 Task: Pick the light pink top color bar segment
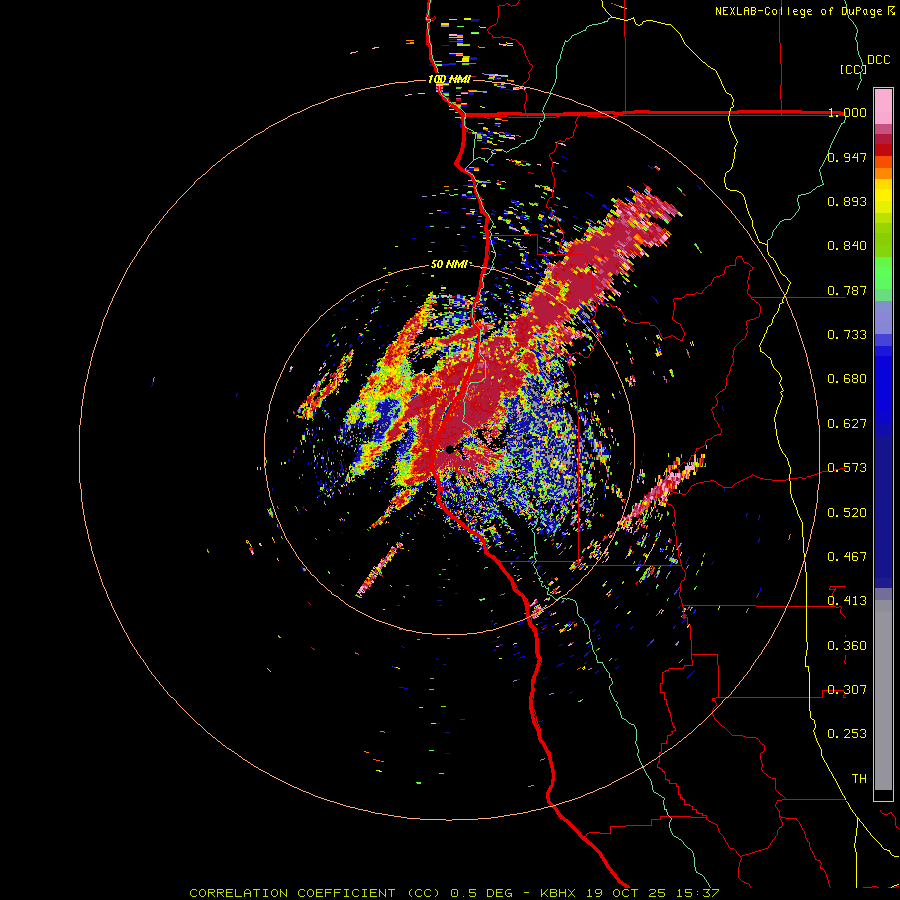coord(883,107)
